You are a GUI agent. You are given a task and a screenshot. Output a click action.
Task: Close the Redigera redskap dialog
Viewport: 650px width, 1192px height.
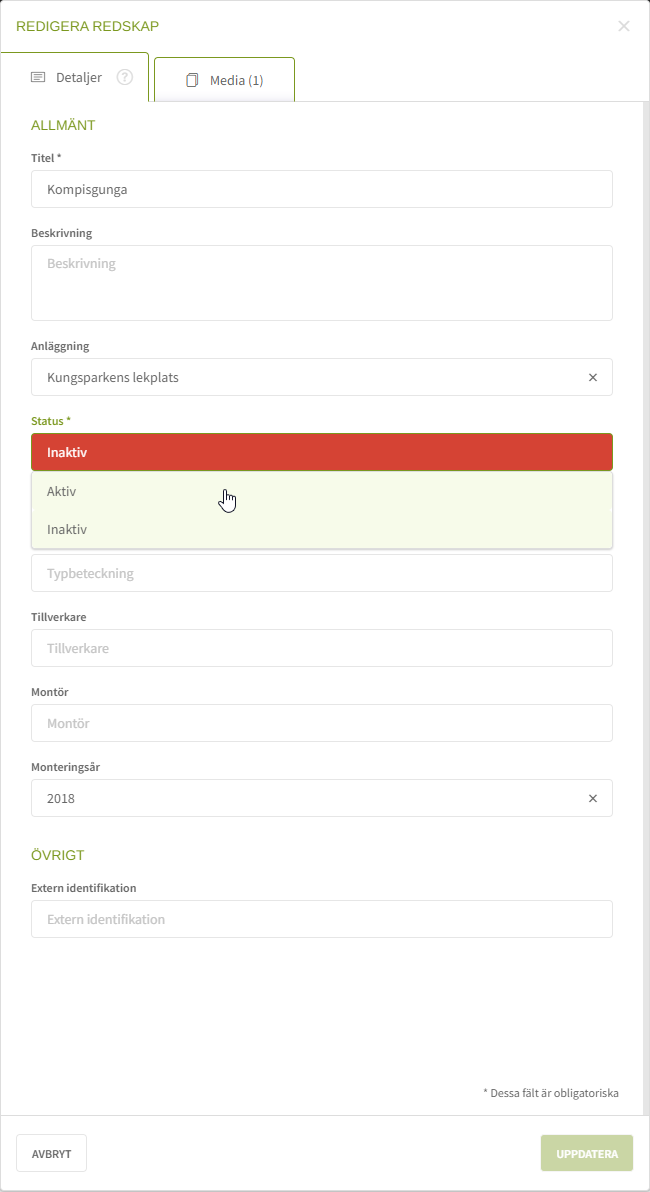[624, 26]
